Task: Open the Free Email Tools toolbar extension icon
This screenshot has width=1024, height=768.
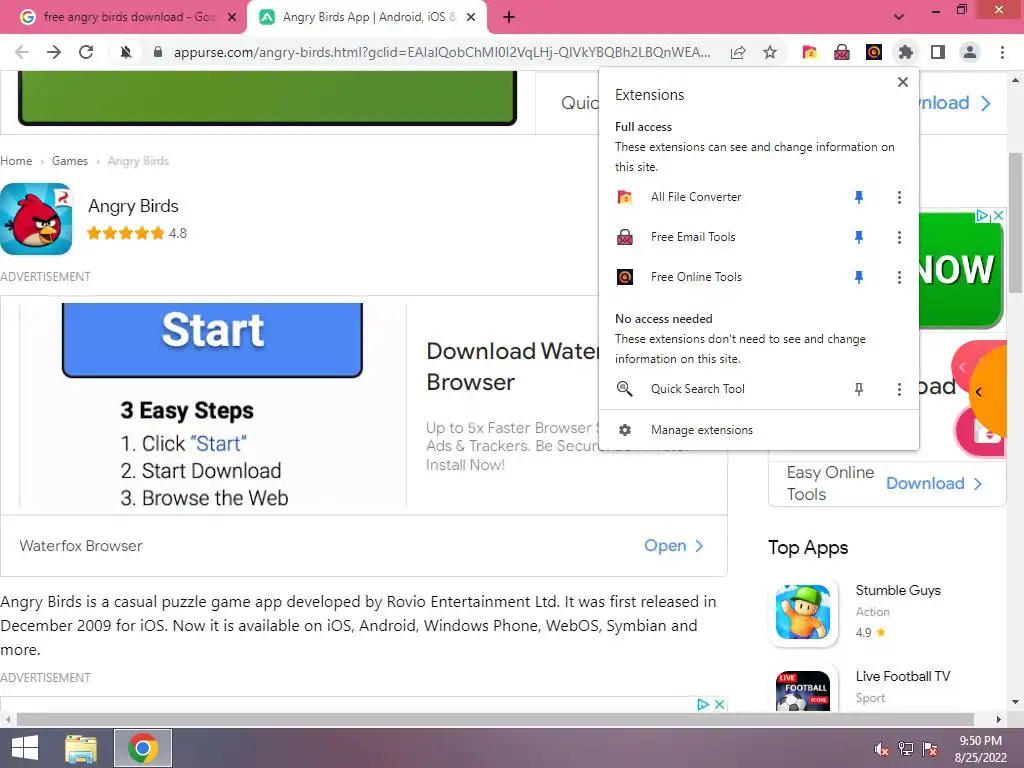Action: (842, 52)
